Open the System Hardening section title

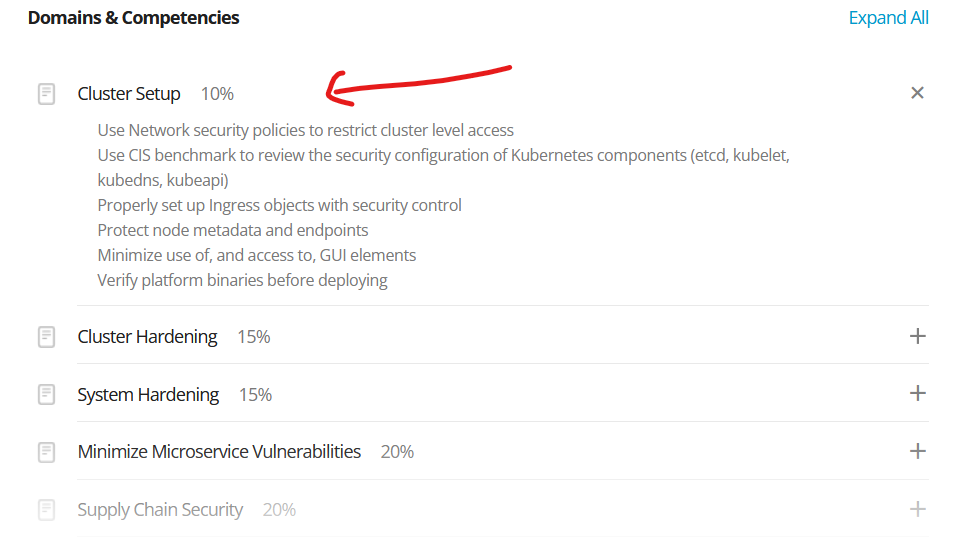148,395
